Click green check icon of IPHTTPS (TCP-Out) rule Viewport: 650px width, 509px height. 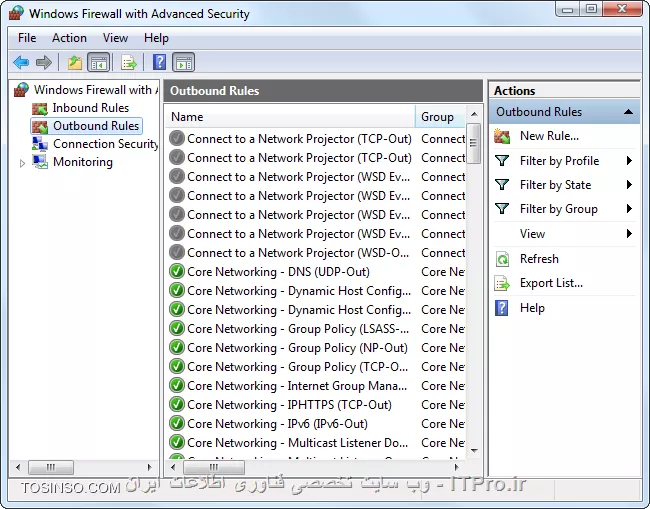177,404
